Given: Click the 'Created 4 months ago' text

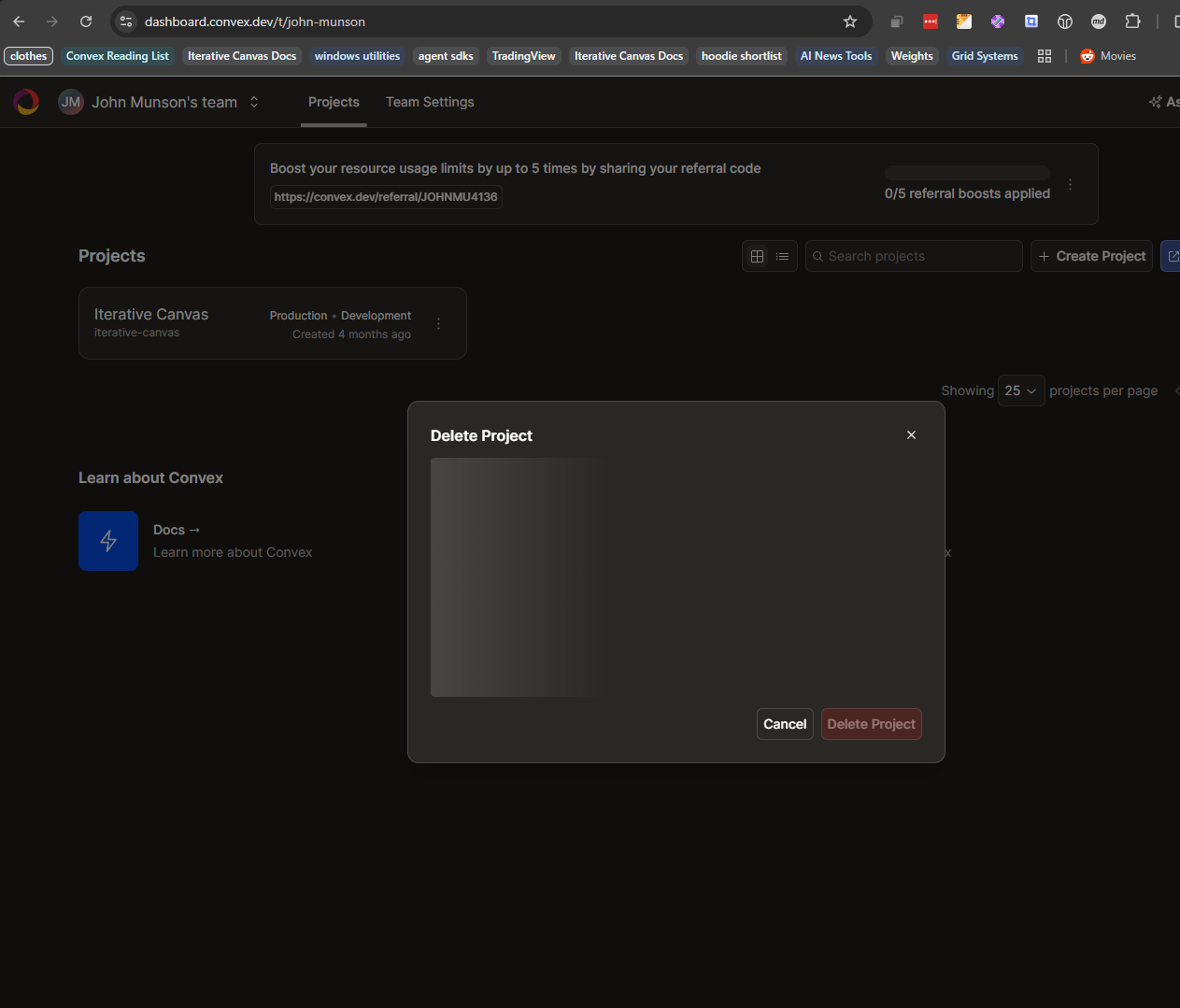Looking at the screenshot, I should 351,334.
